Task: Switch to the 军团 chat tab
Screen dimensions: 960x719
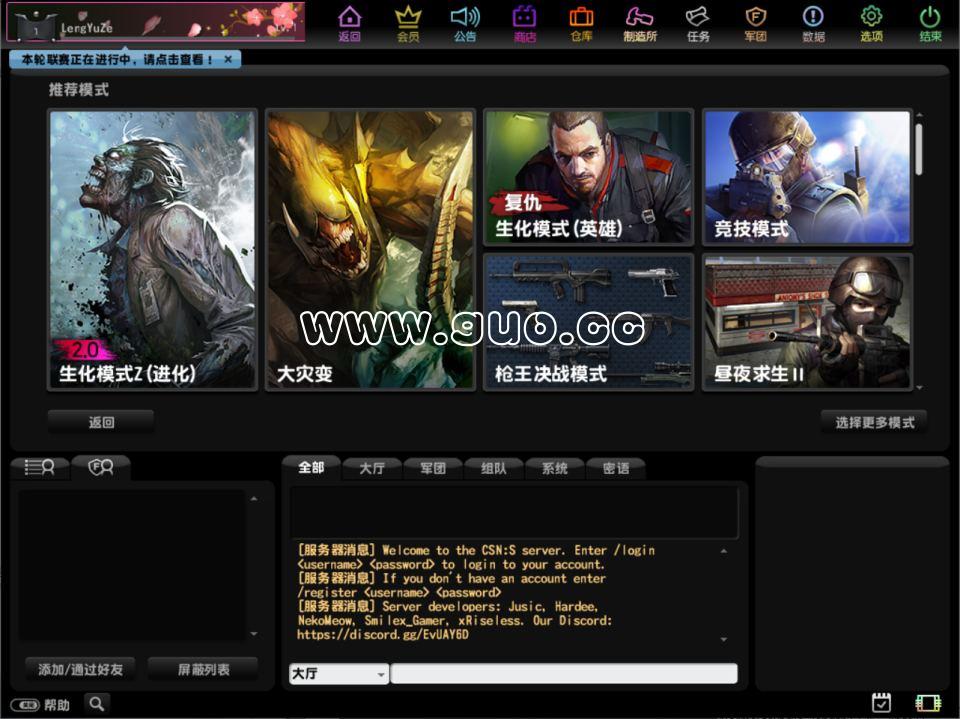Action: 433,469
